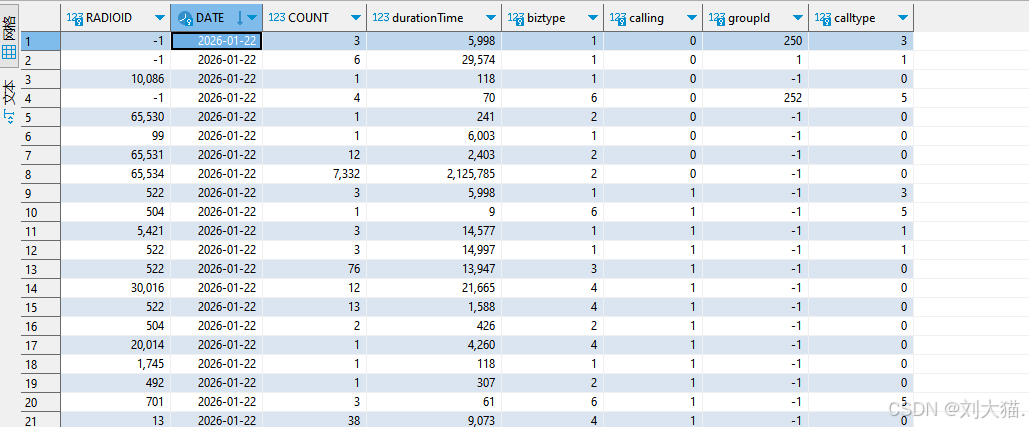The image size is (1029, 427).
Task: Click the durationTime cell 14,577
Action: click(434, 231)
